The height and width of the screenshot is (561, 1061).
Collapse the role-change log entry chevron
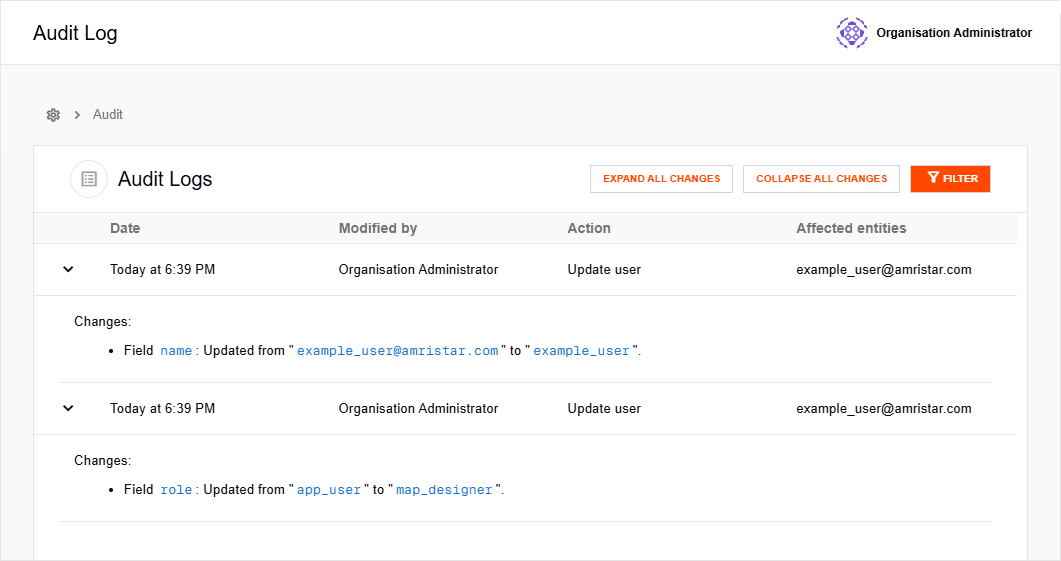[x=68, y=408]
